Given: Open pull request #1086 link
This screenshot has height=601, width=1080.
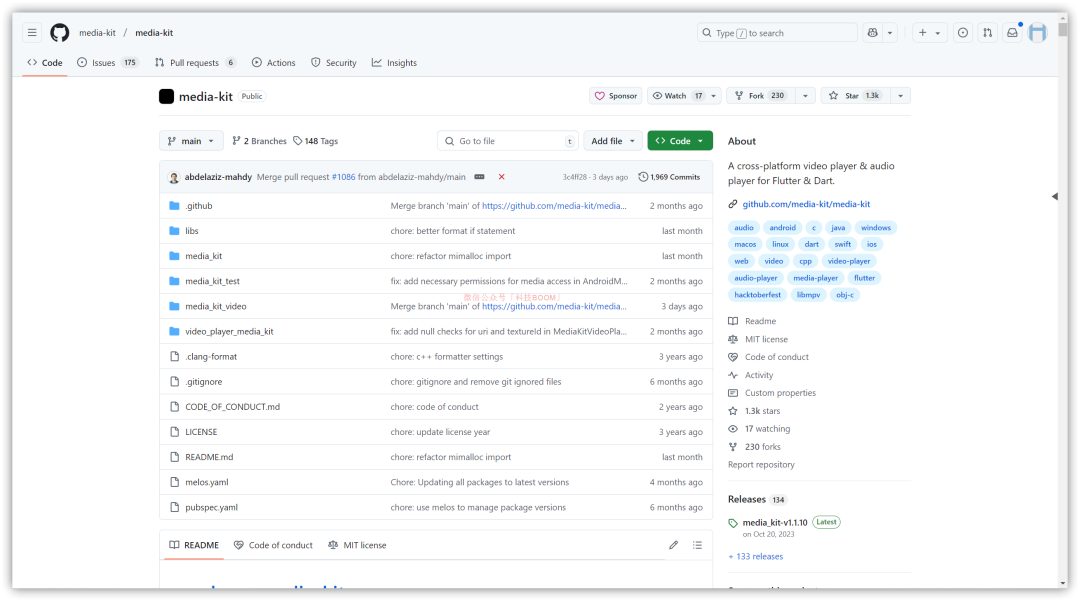Looking at the screenshot, I should tap(344, 177).
